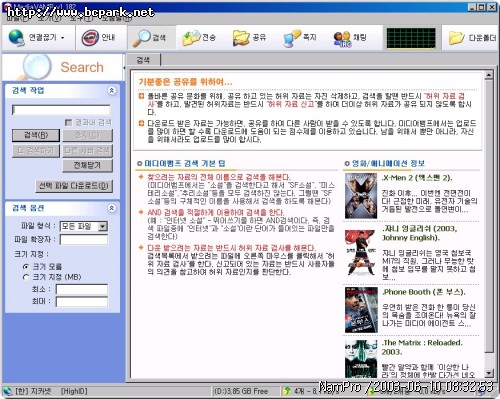The height and width of the screenshot is (399, 500).
Task: Click the 기분좋은 공유를 위하여 heading
Action: pos(185,82)
